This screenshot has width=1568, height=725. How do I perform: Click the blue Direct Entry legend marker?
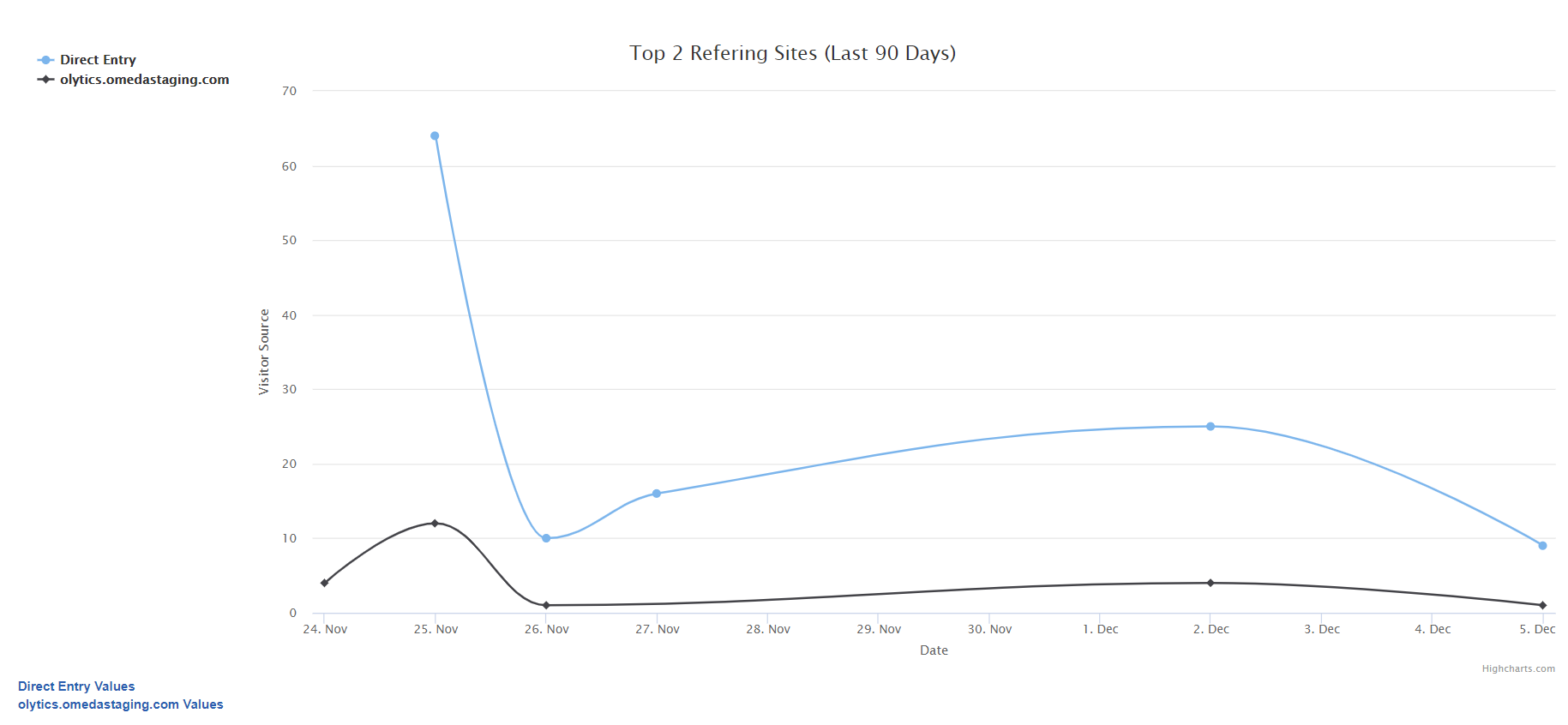[46, 60]
